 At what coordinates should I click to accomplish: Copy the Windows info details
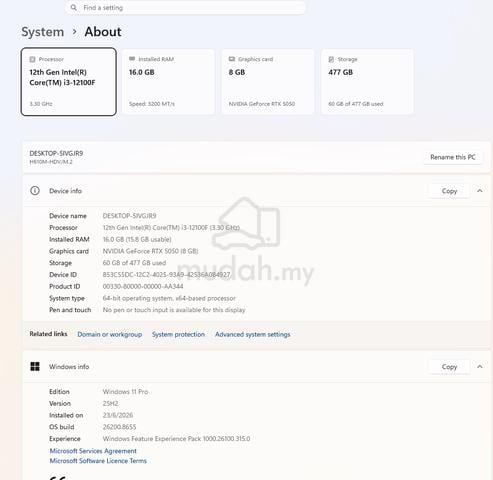tap(449, 367)
